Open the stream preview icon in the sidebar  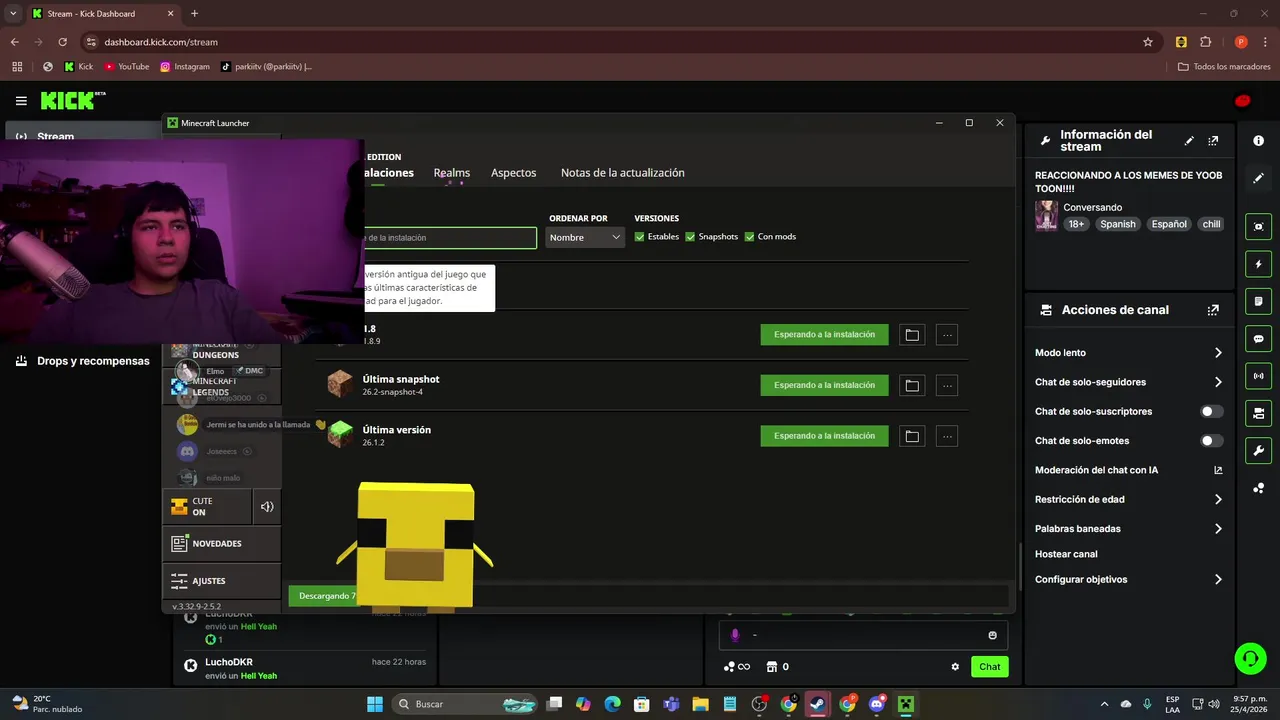pos(1258,227)
